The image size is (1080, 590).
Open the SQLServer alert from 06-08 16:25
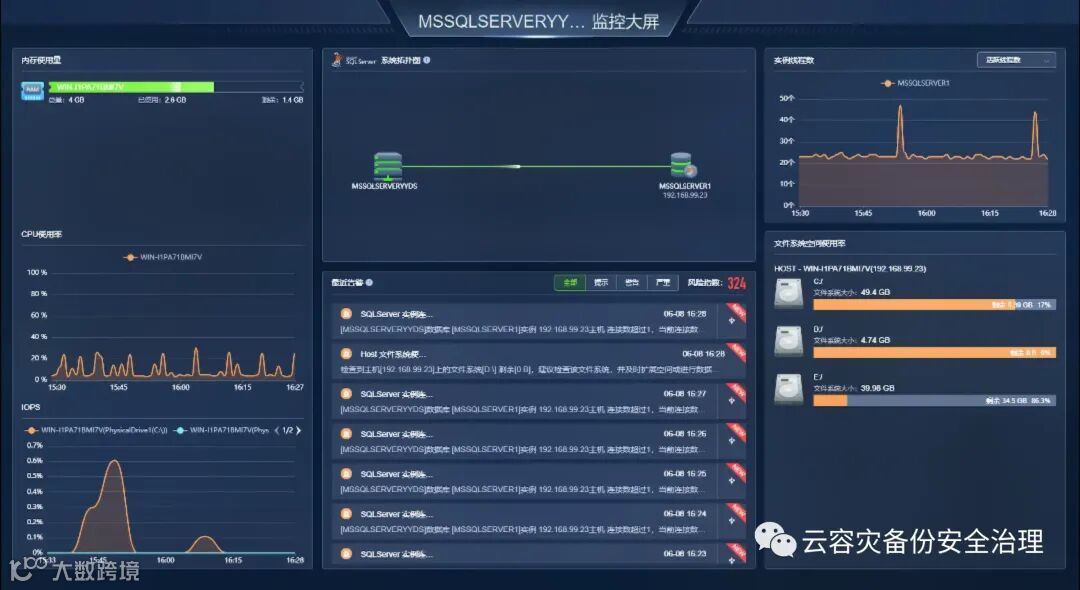click(x=538, y=481)
